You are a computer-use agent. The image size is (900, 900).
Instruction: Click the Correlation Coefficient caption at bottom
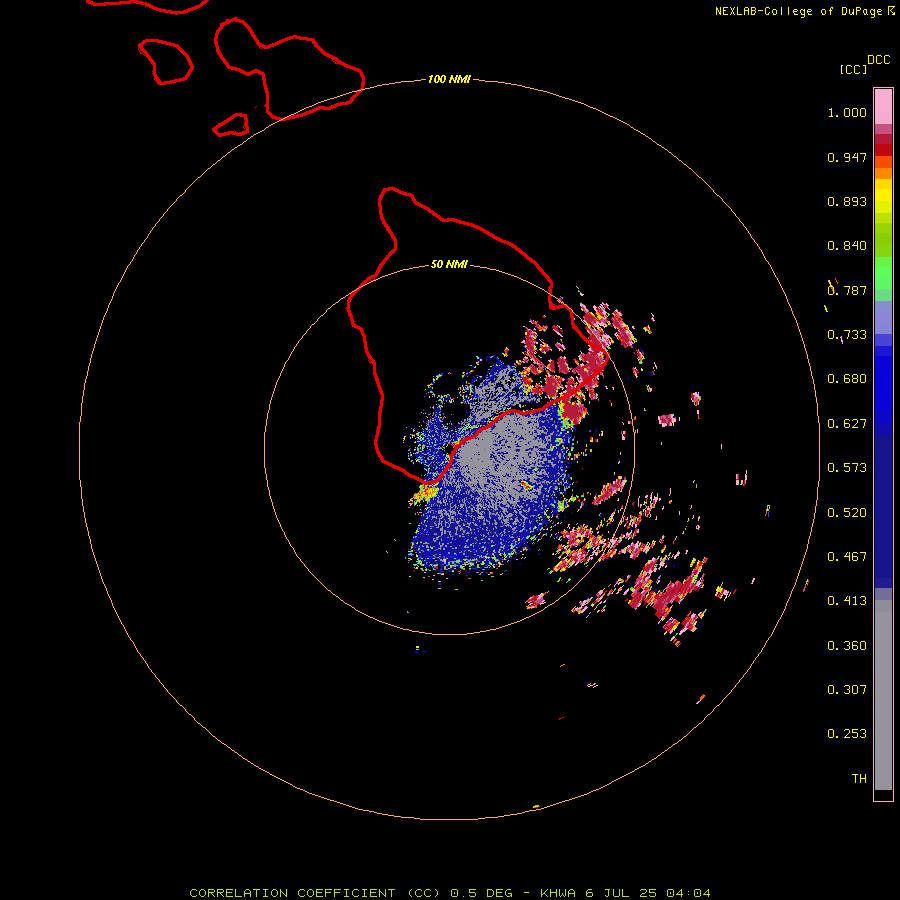coord(449,893)
